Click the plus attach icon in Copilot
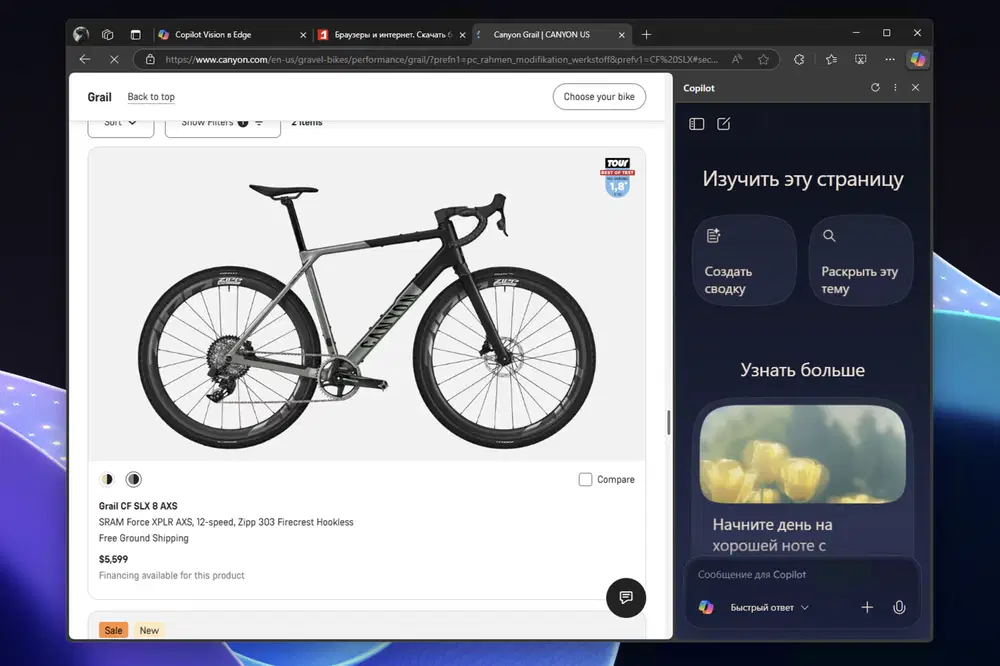The width and height of the screenshot is (1000, 666). pyautogui.click(x=867, y=607)
